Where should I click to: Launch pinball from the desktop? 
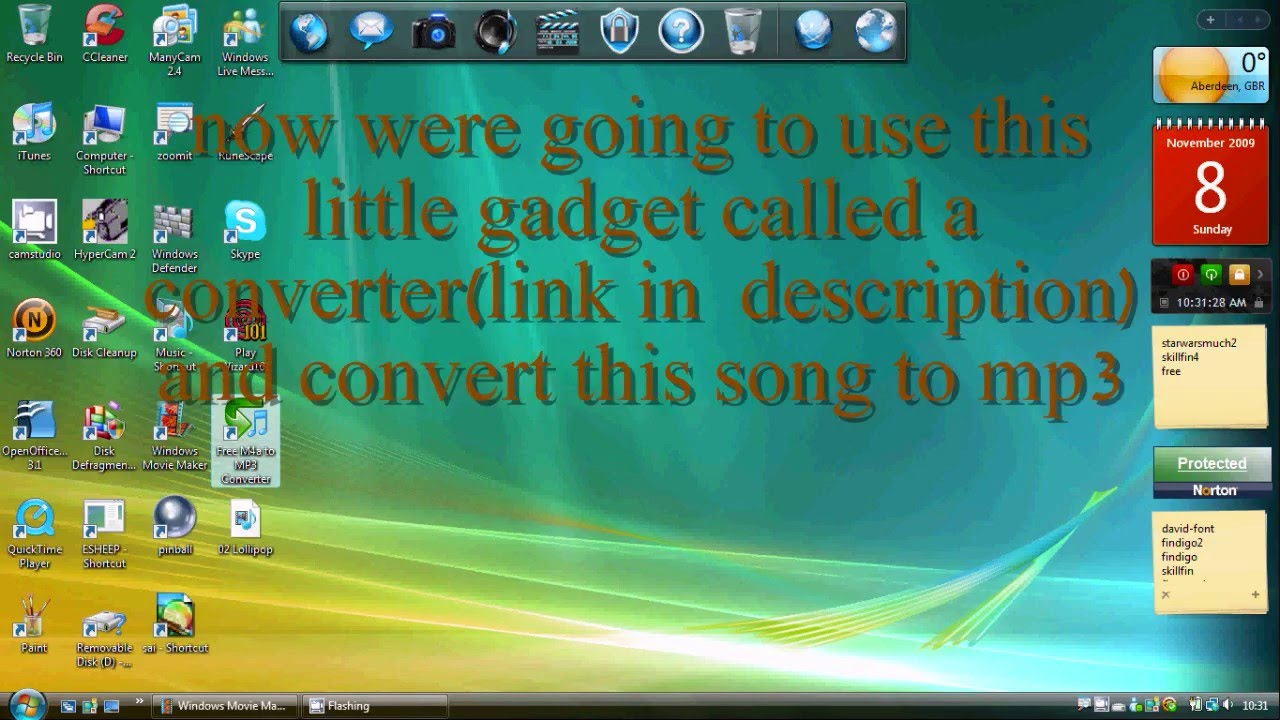pyautogui.click(x=174, y=526)
